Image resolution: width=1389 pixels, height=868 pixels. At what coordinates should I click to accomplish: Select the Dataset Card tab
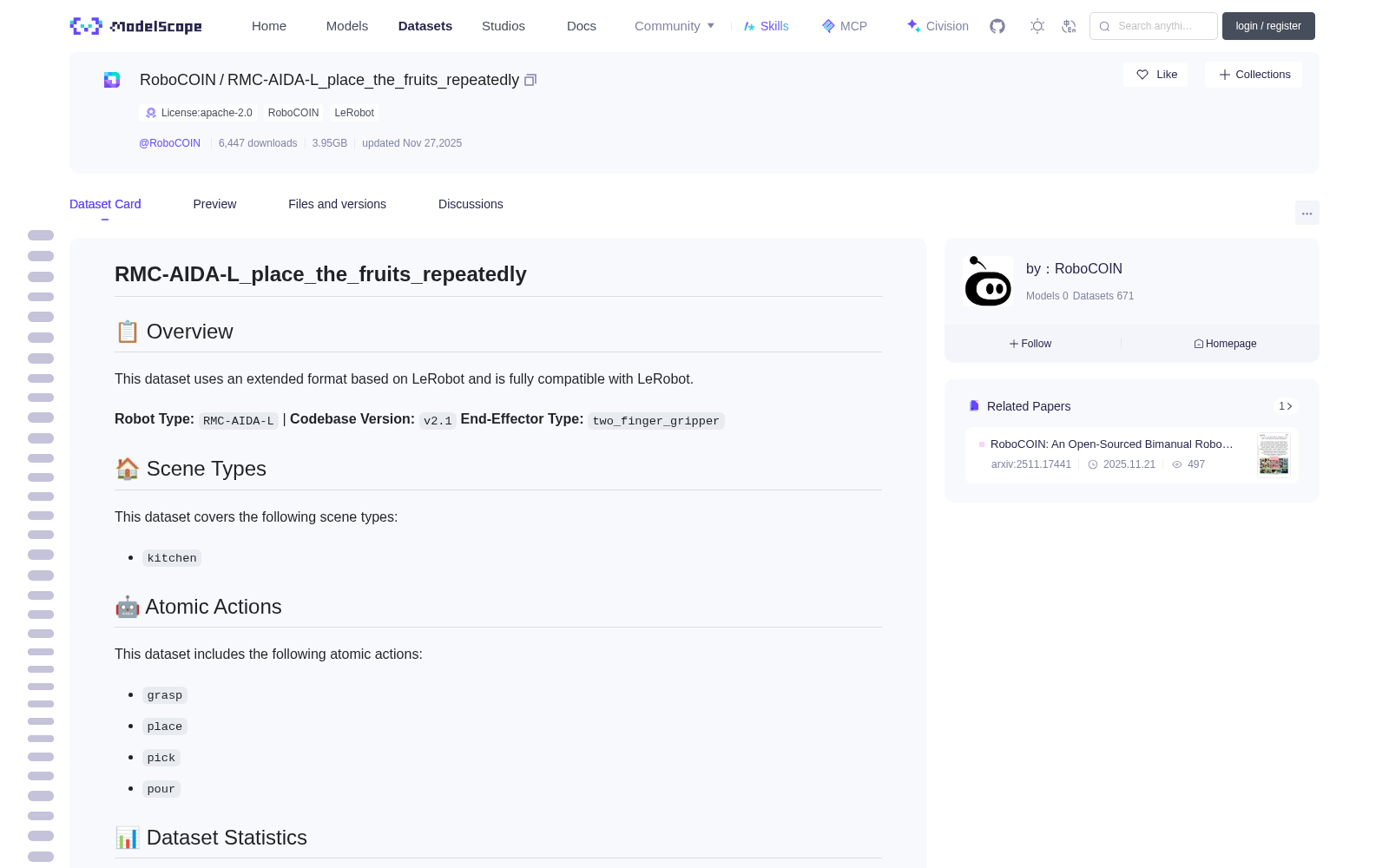tap(105, 204)
